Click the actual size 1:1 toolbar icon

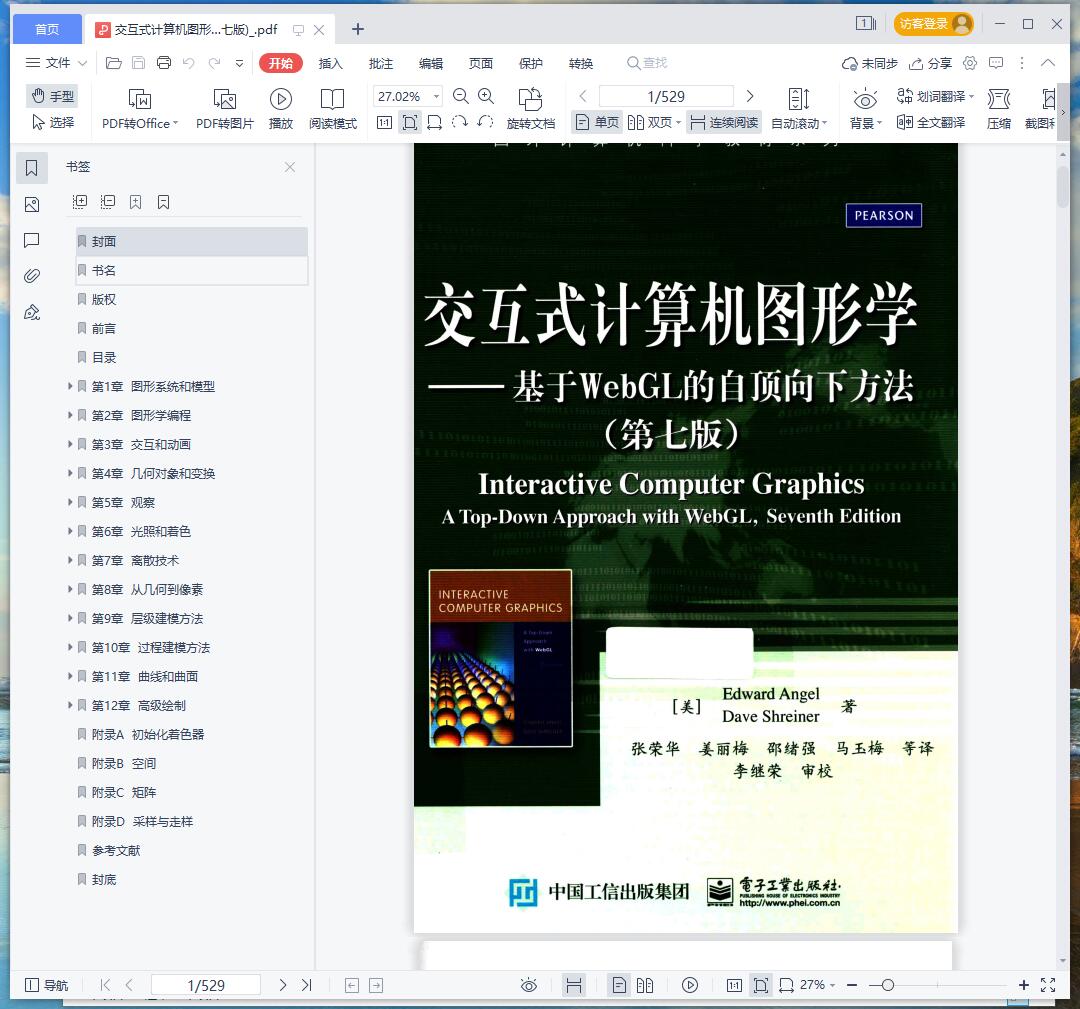tap(384, 123)
